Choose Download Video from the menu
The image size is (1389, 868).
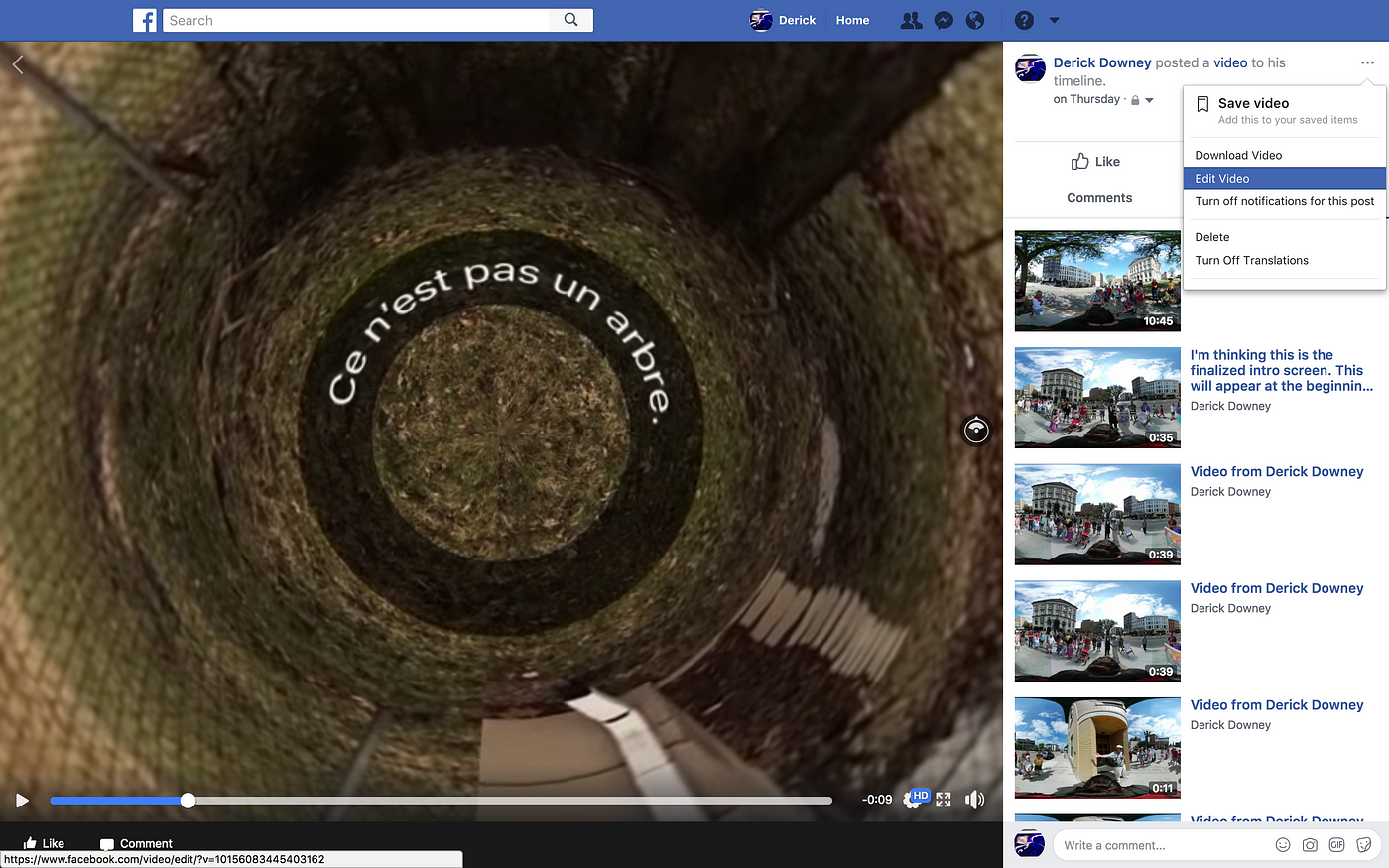coord(1284,155)
